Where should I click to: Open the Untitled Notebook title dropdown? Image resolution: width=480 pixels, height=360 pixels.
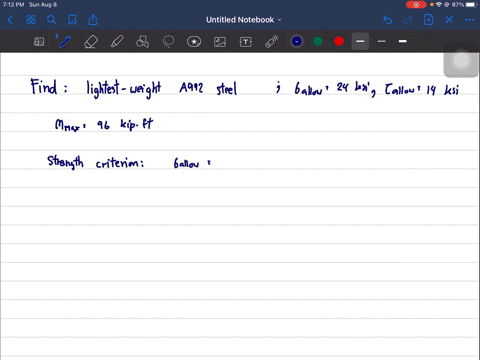tap(244, 20)
